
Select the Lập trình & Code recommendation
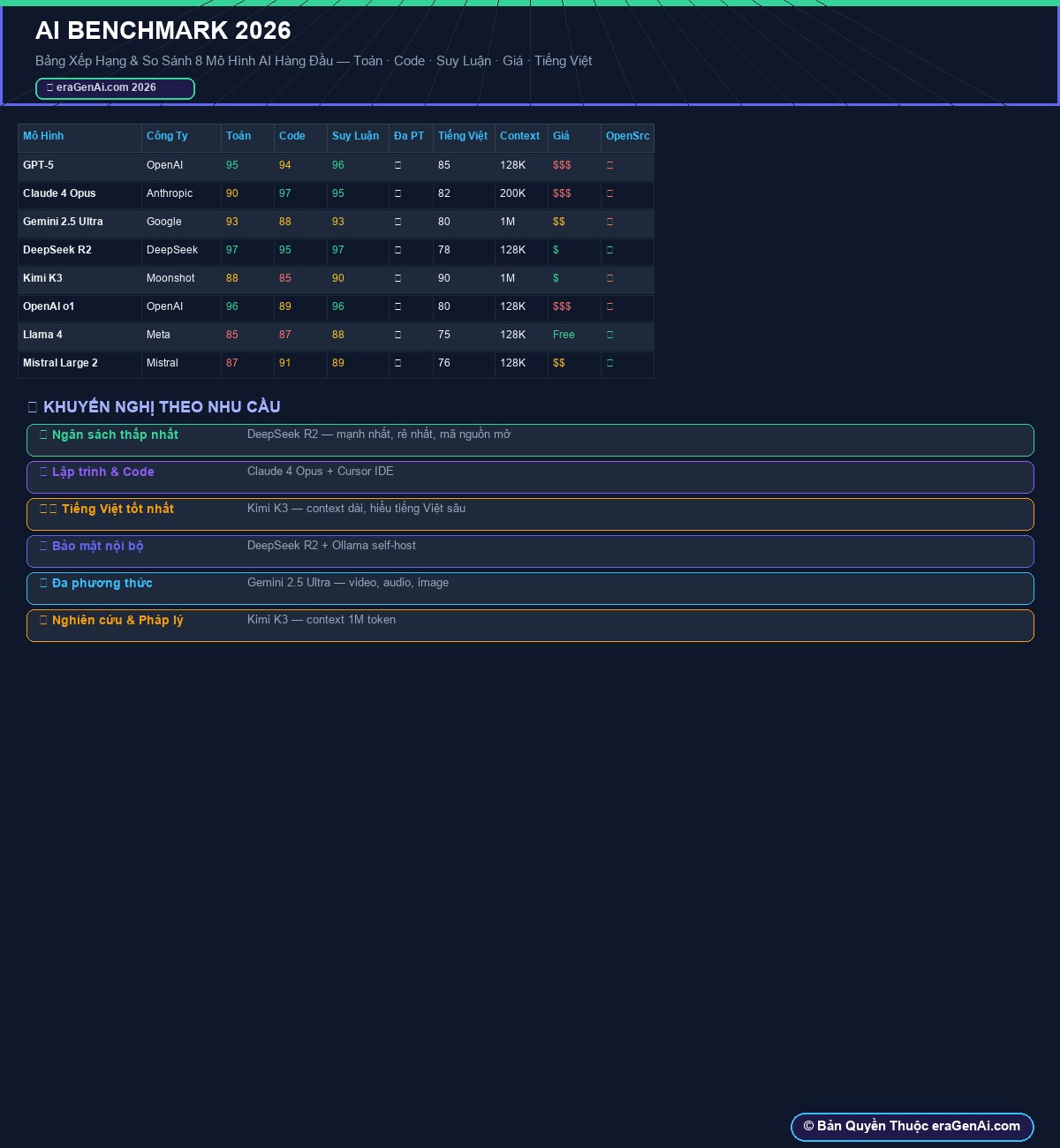(x=530, y=477)
